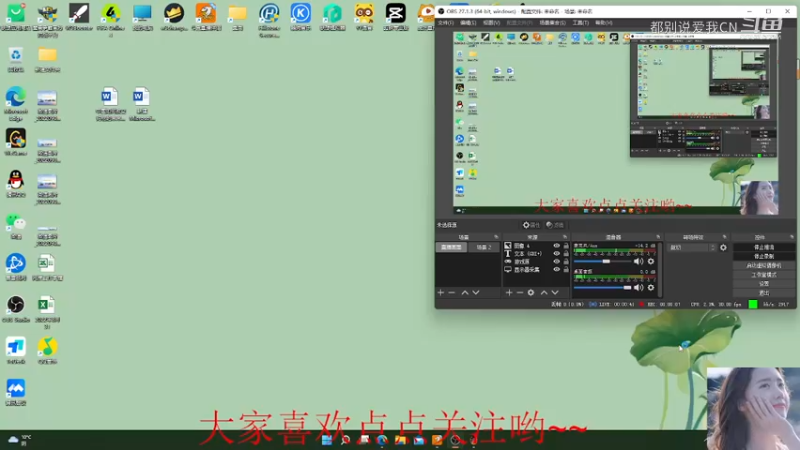Select the OBS Studio desktop shortcut
The height and width of the screenshot is (450, 800).
point(16,309)
